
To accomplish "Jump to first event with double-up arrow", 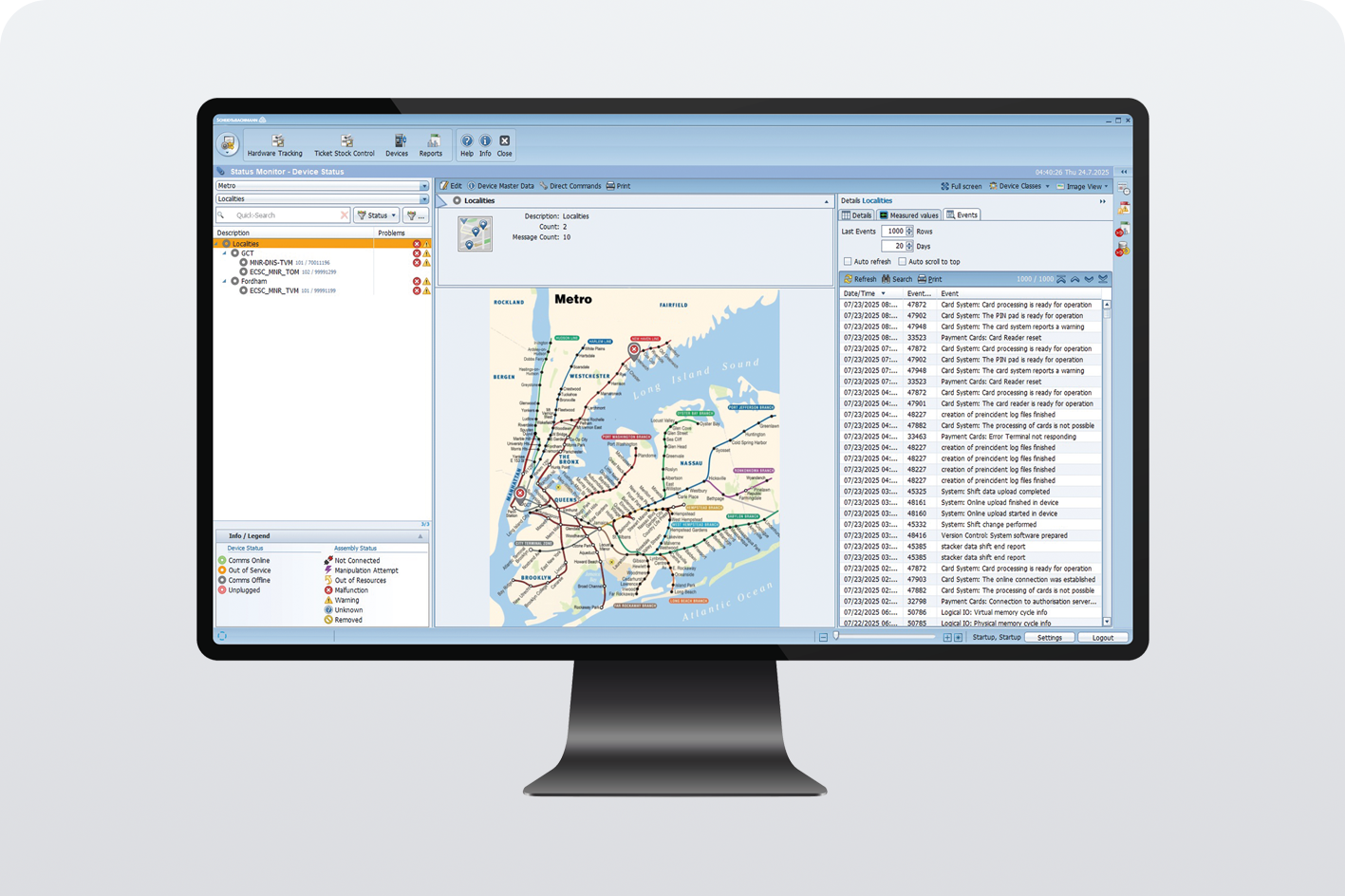I will coord(1061,279).
